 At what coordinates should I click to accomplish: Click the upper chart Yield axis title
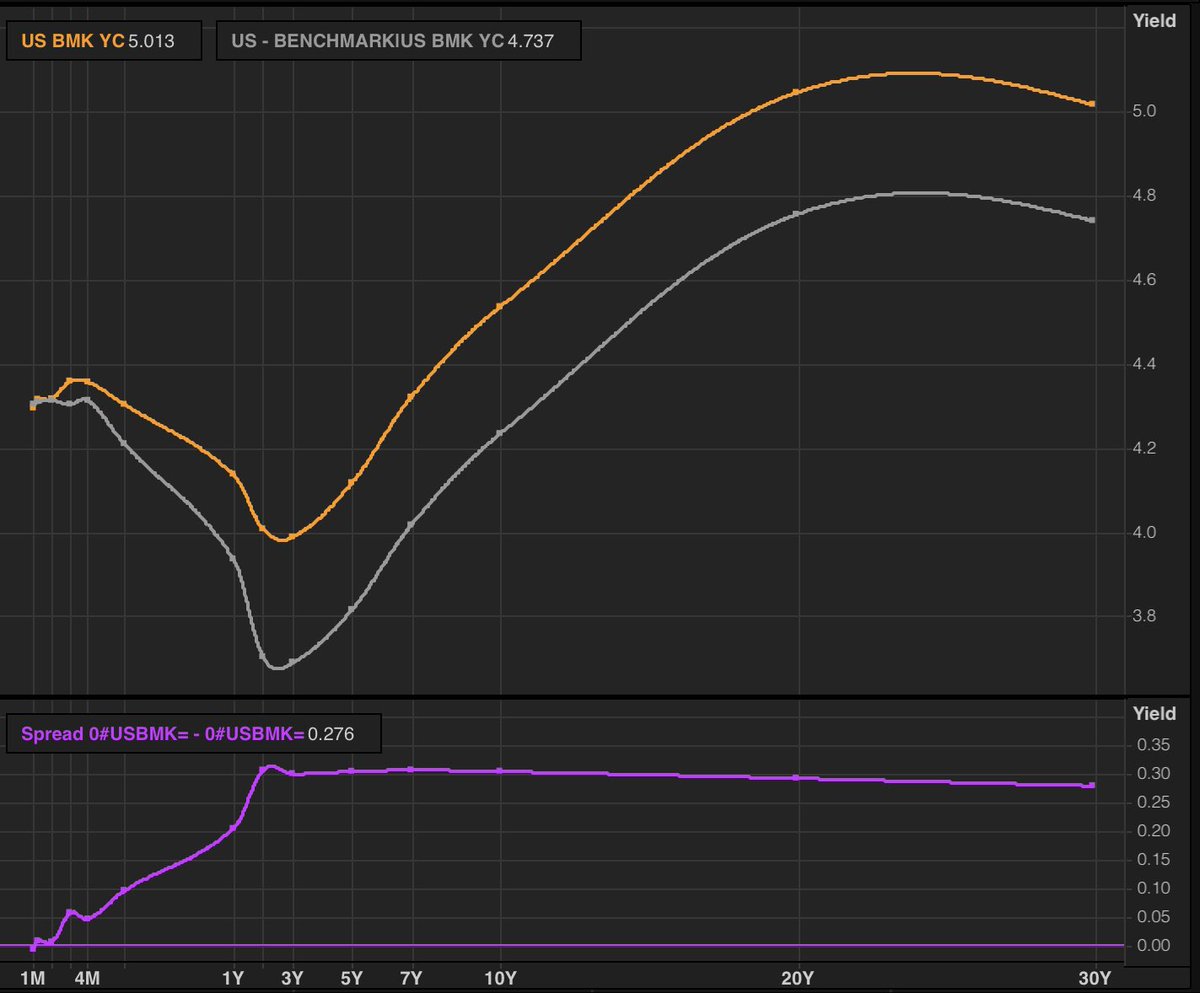click(1154, 19)
